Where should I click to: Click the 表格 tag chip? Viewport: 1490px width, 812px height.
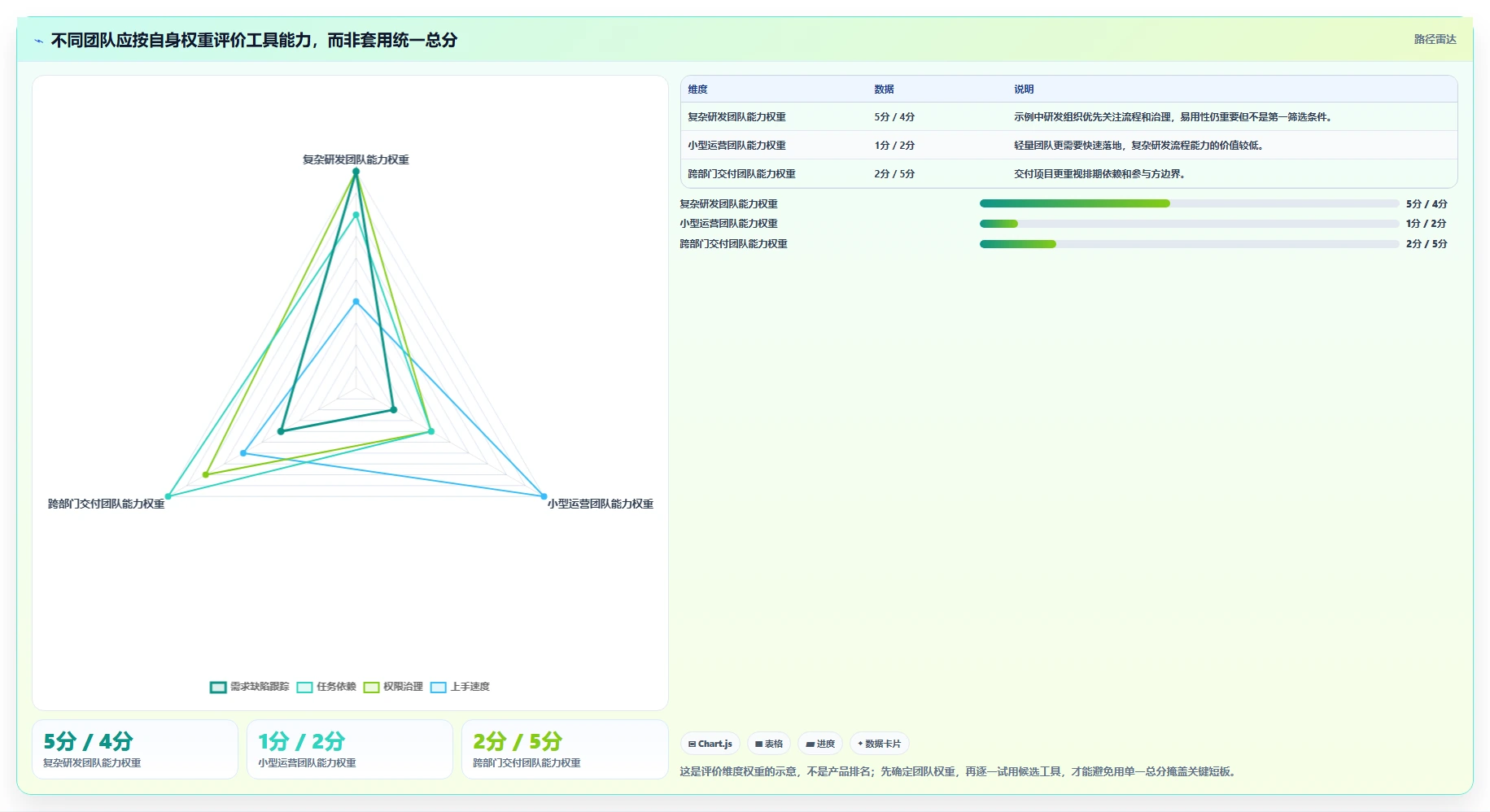tap(769, 744)
